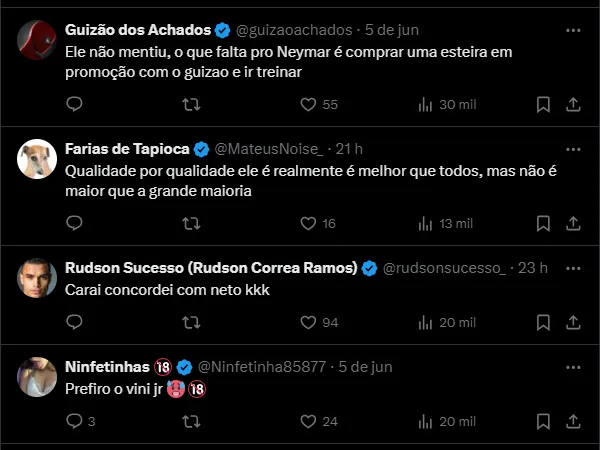The height and width of the screenshot is (450, 600).
Task: Bookmark the Ninfetinhas tweet
Action: tap(543, 421)
